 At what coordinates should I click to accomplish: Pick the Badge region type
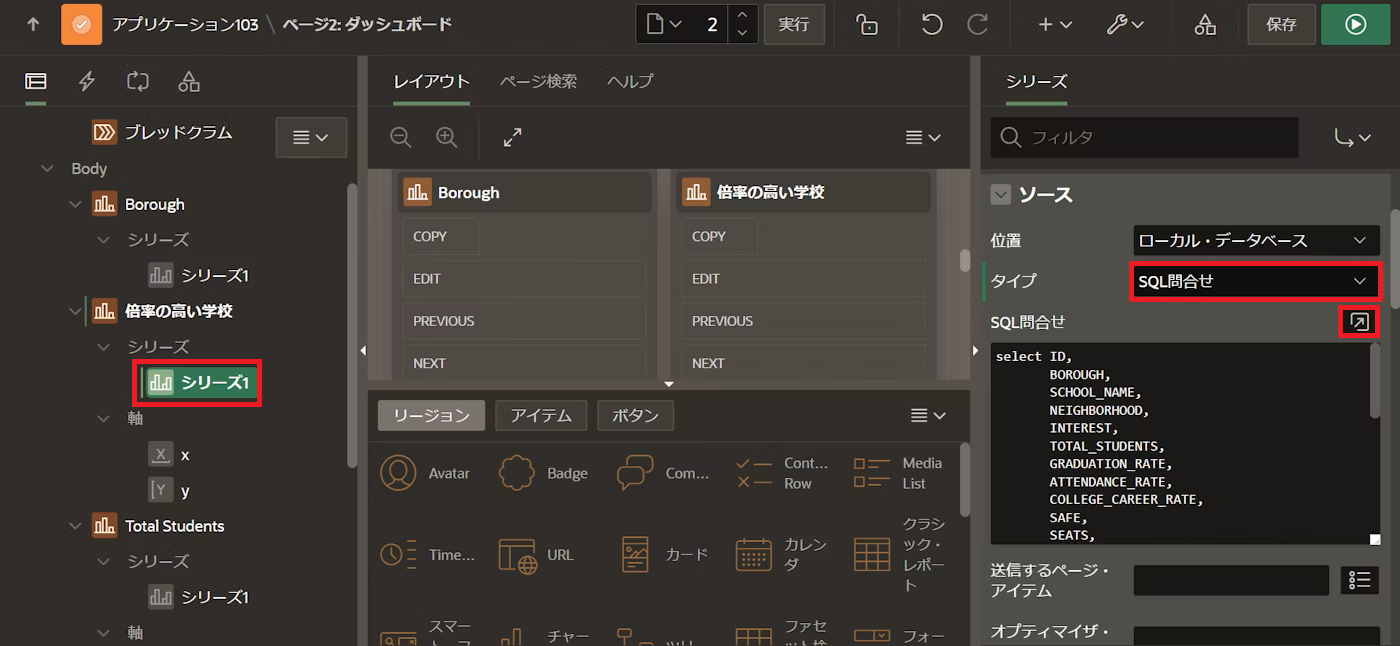tap(543, 473)
